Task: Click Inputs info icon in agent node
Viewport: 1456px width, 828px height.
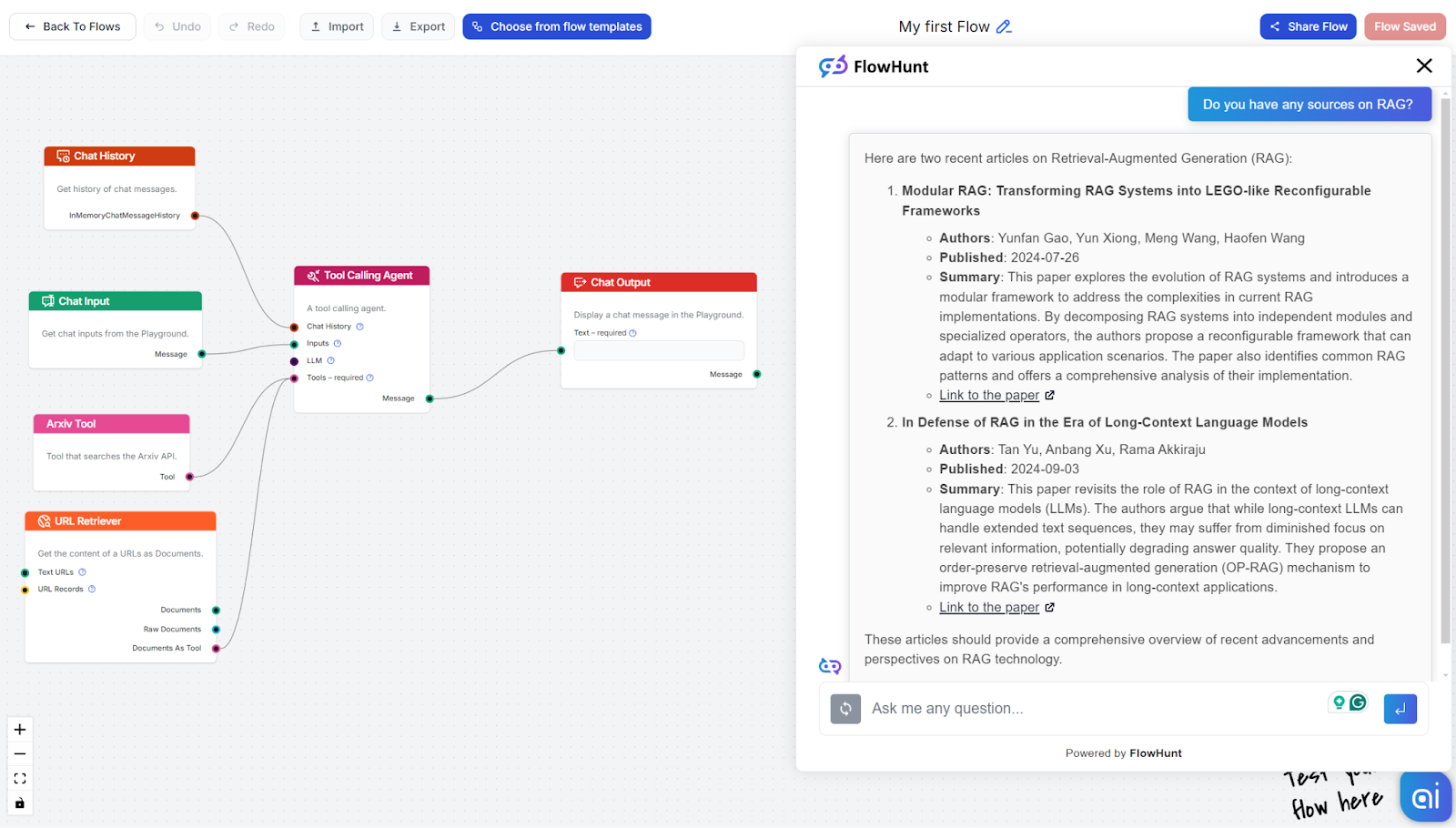Action: pyautogui.click(x=338, y=344)
